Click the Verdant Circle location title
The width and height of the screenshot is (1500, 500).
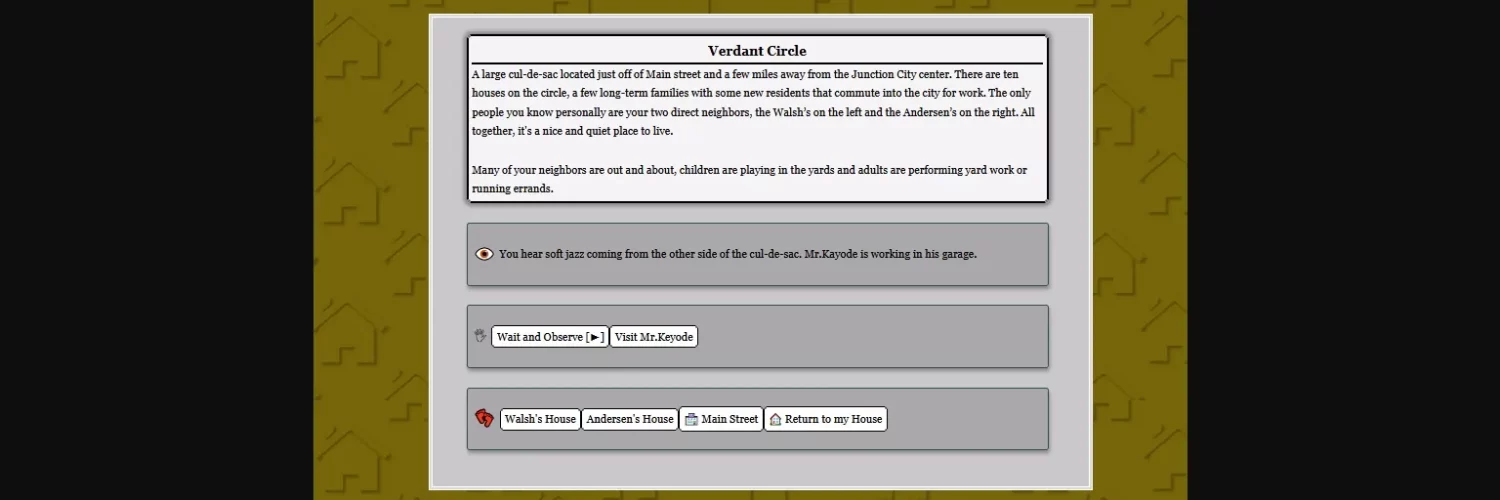coord(757,51)
